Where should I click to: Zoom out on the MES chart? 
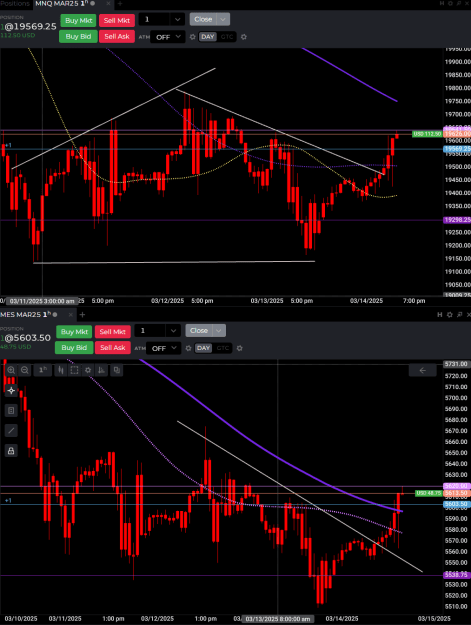point(25,370)
